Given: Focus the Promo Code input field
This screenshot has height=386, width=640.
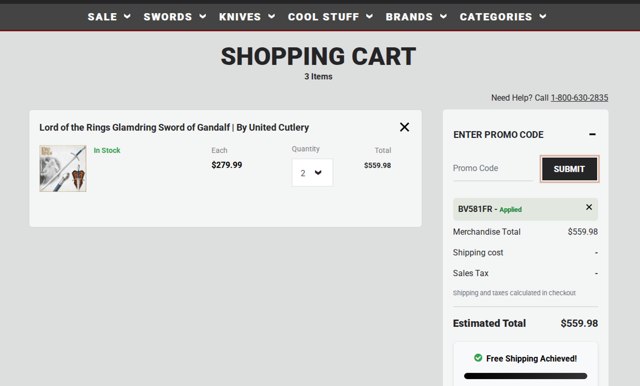Looking at the screenshot, I should (493, 169).
